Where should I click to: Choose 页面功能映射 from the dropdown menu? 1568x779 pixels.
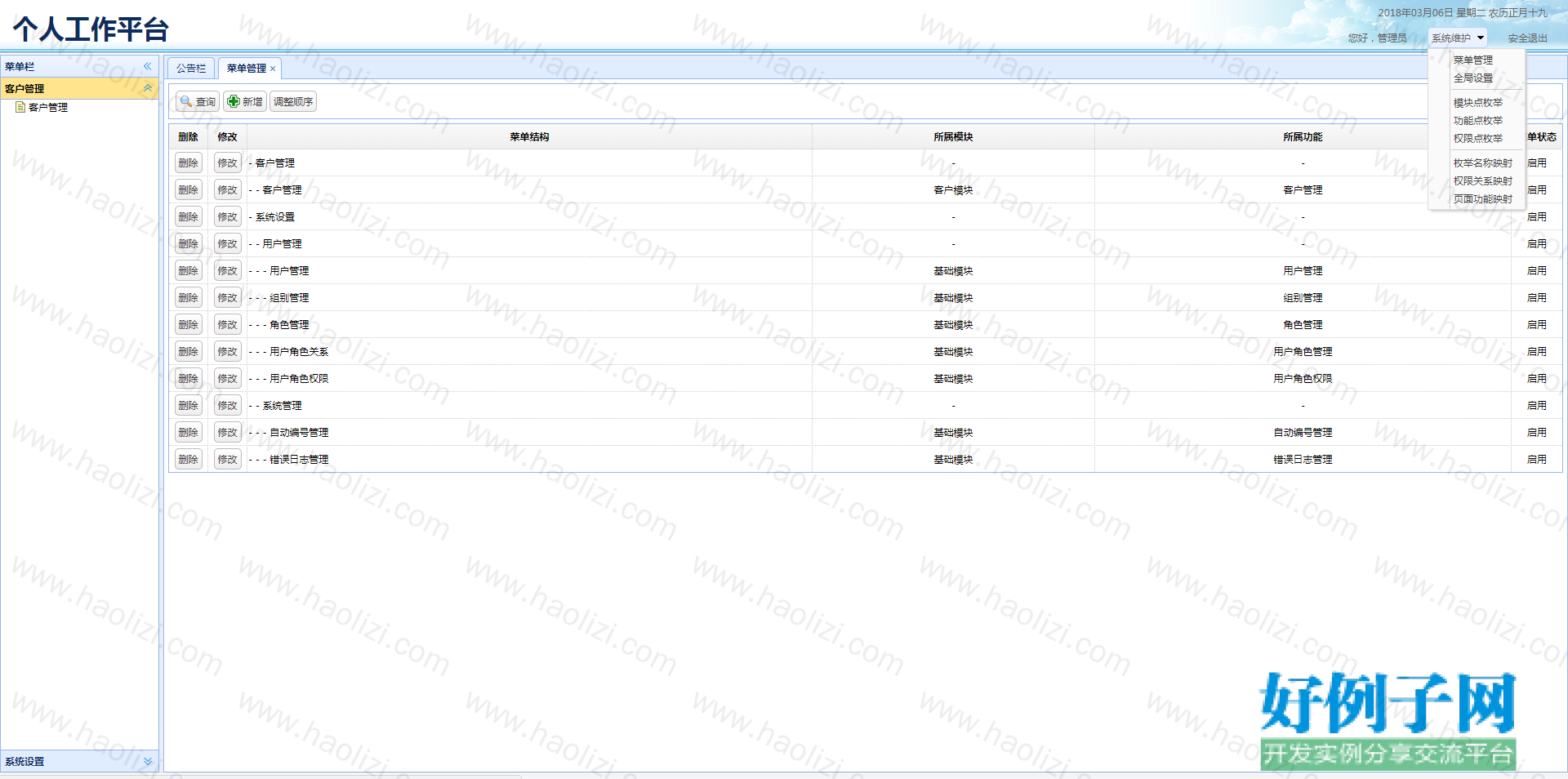1483,198
